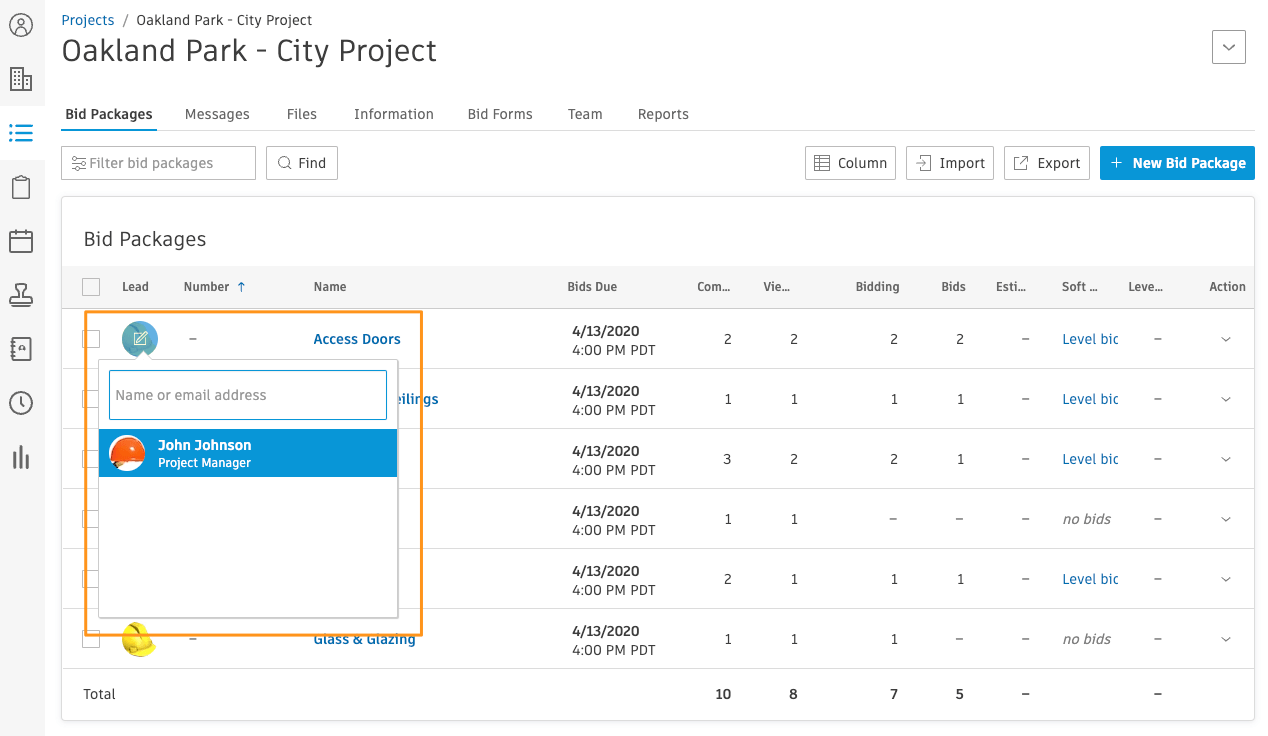This screenshot has height=736, width=1268.
Task: Open the clipboard icon in the sidebar
Action: click(x=22, y=187)
